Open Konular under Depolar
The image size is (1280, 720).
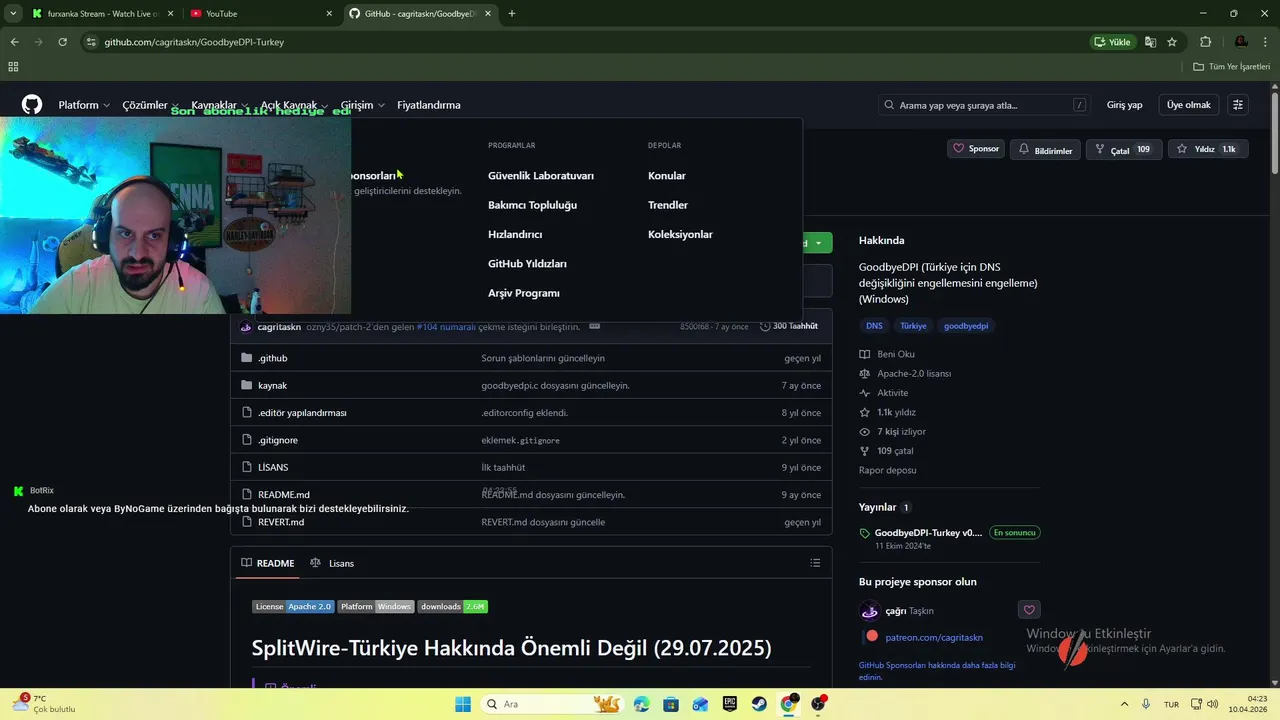(x=667, y=176)
